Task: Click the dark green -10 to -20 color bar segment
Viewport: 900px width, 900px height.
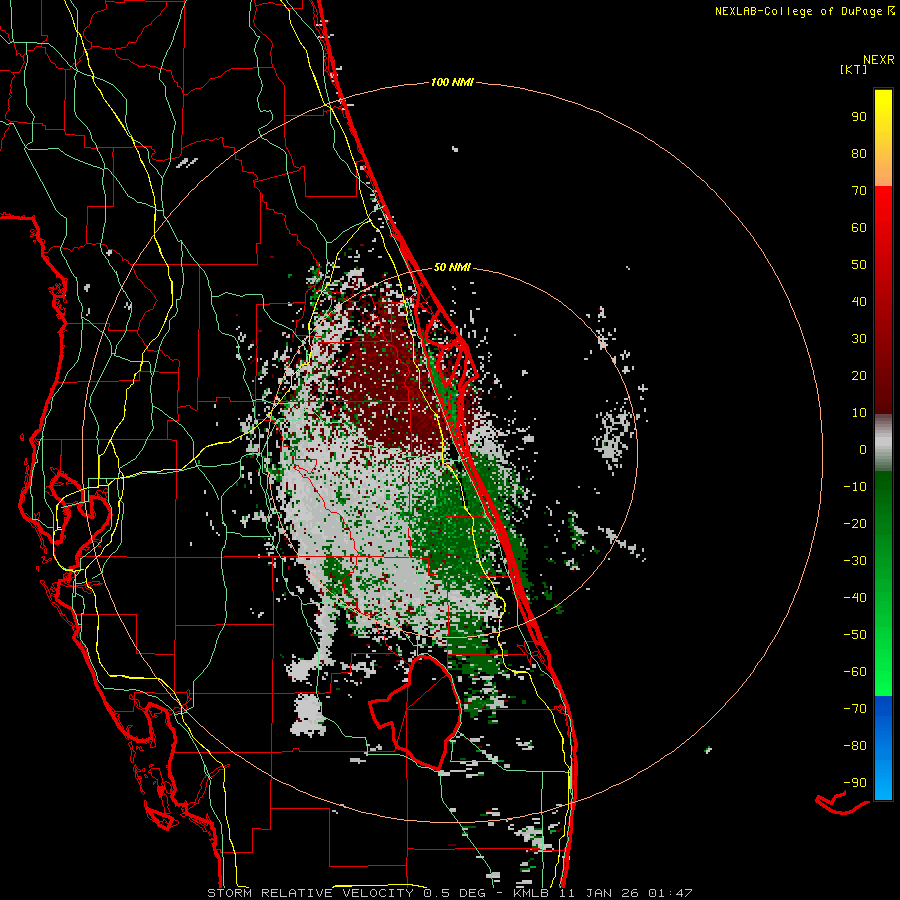Action: (x=883, y=505)
